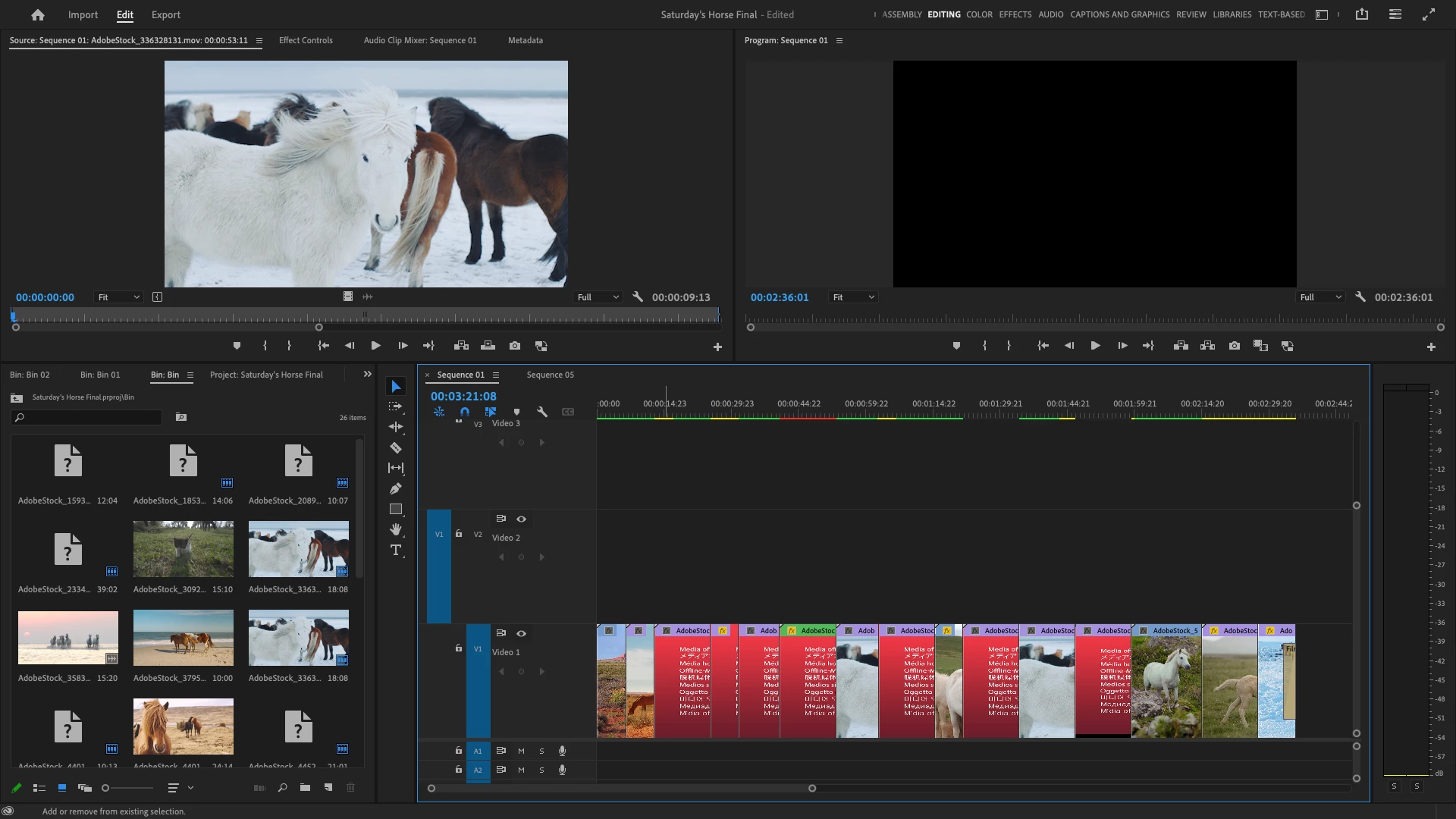Hide Video 2 track output eye

click(x=521, y=519)
